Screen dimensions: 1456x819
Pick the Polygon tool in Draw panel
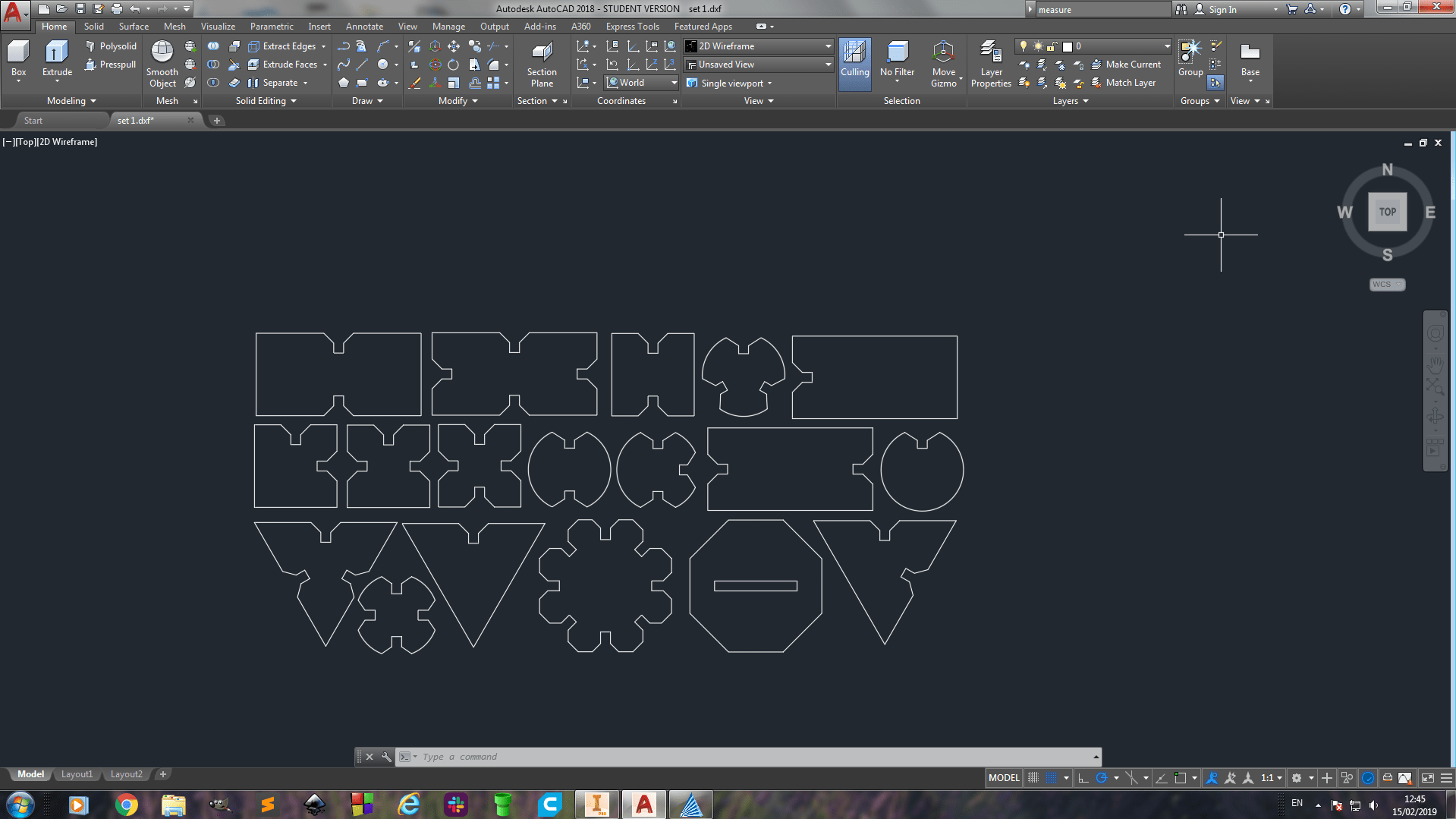[344, 83]
